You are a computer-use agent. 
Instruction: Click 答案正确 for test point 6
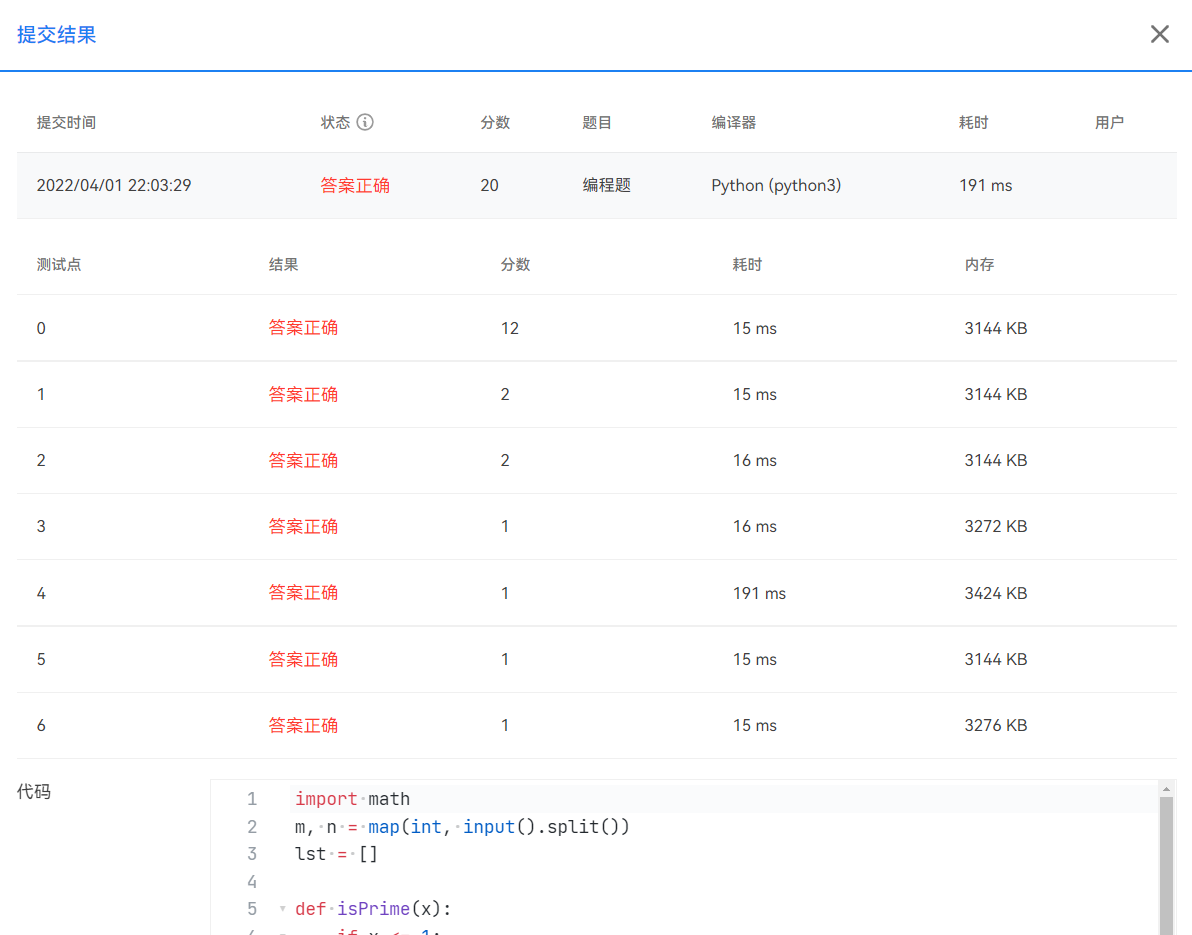[x=303, y=725]
